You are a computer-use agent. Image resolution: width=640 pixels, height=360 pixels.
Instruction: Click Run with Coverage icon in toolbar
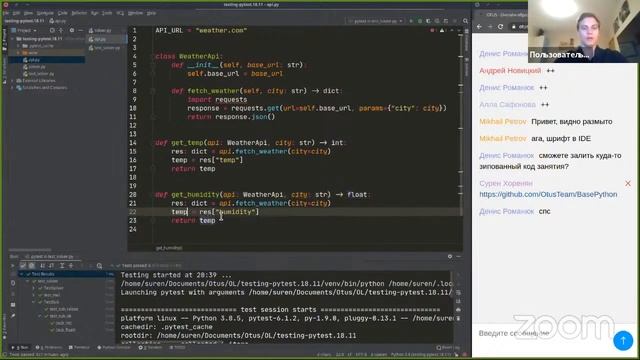coord(428,21)
